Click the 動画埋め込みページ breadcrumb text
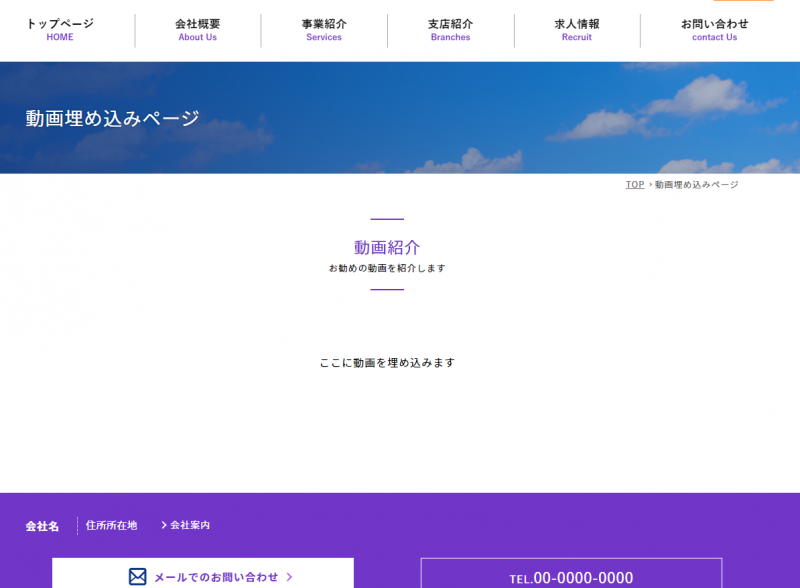Viewport: 800px width, 588px height. [697, 185]
